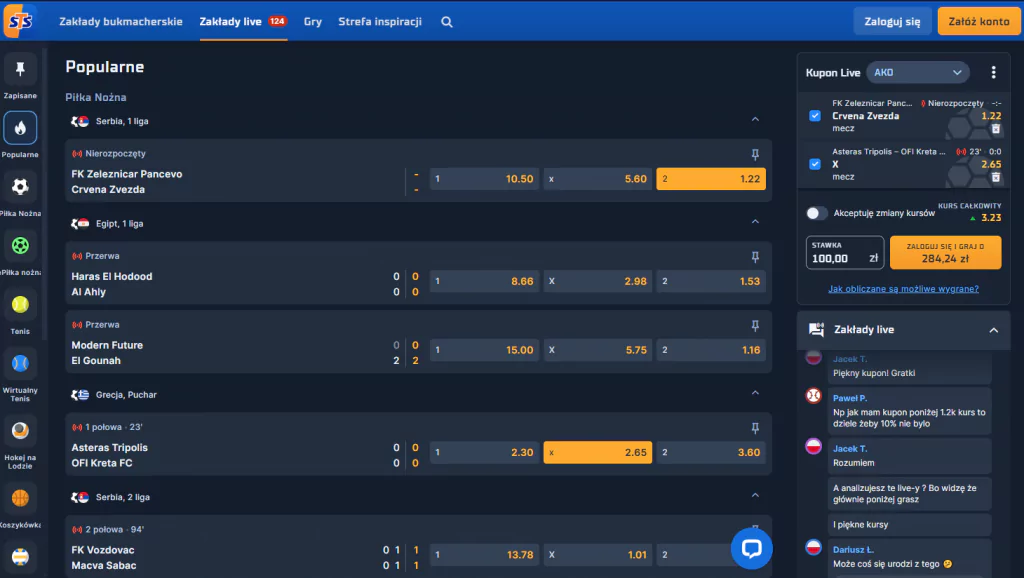The width and height of the screenshot is (1024, 578).
Task: Collapse the Zakłady live chat panel
Action: (993, 330)
